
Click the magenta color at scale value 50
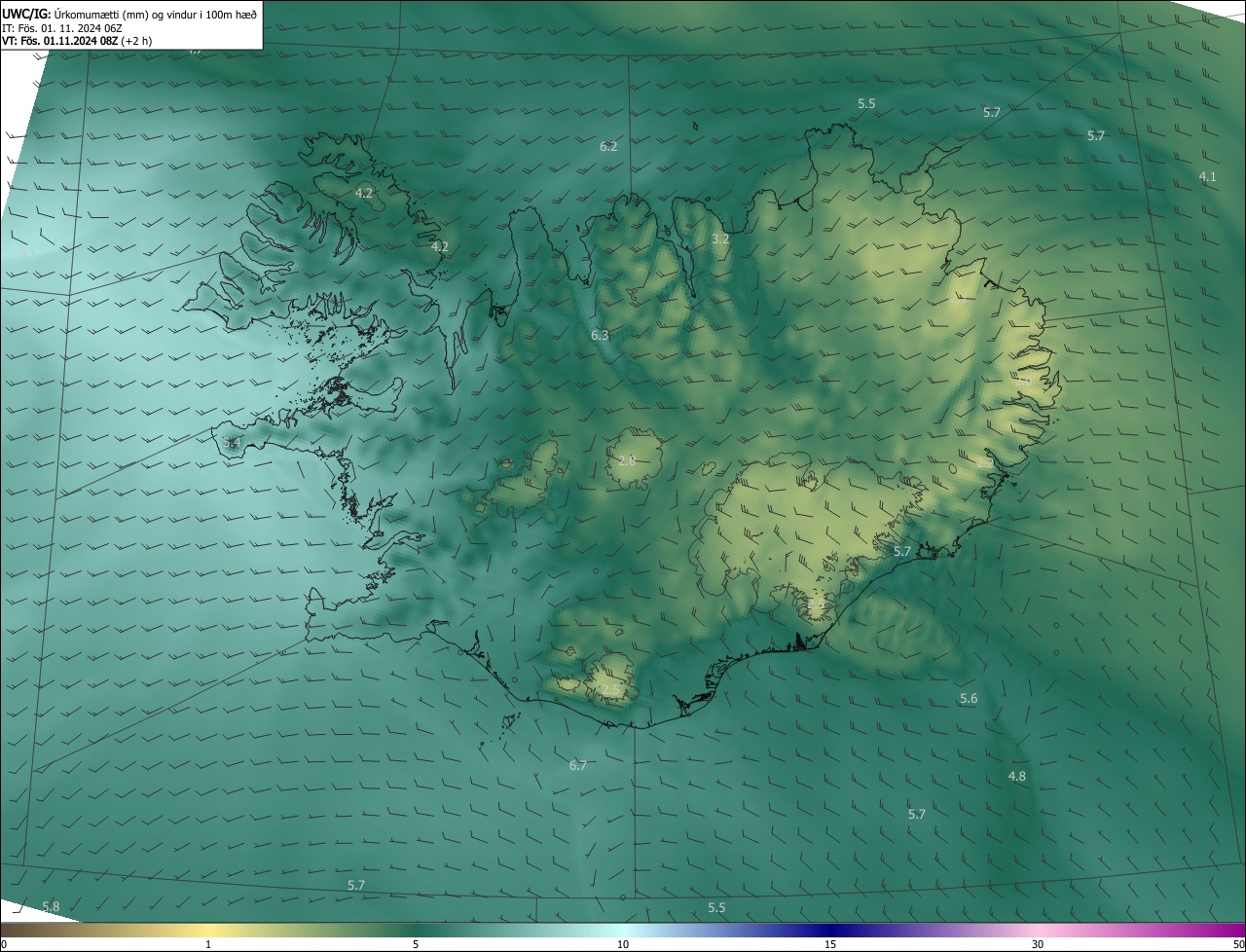tap(1240, 930)
